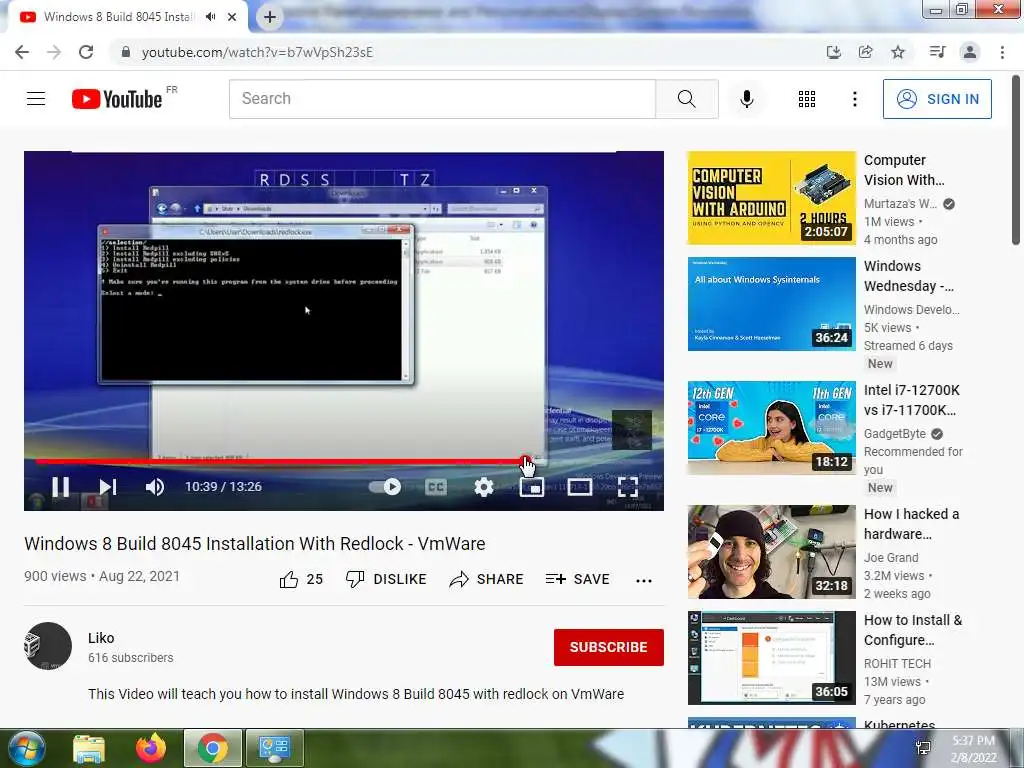This screenshot has height=768, width=1024.
Task: Open How I hacked a hardware video thumbnail
Action: [x=771, y=552]
